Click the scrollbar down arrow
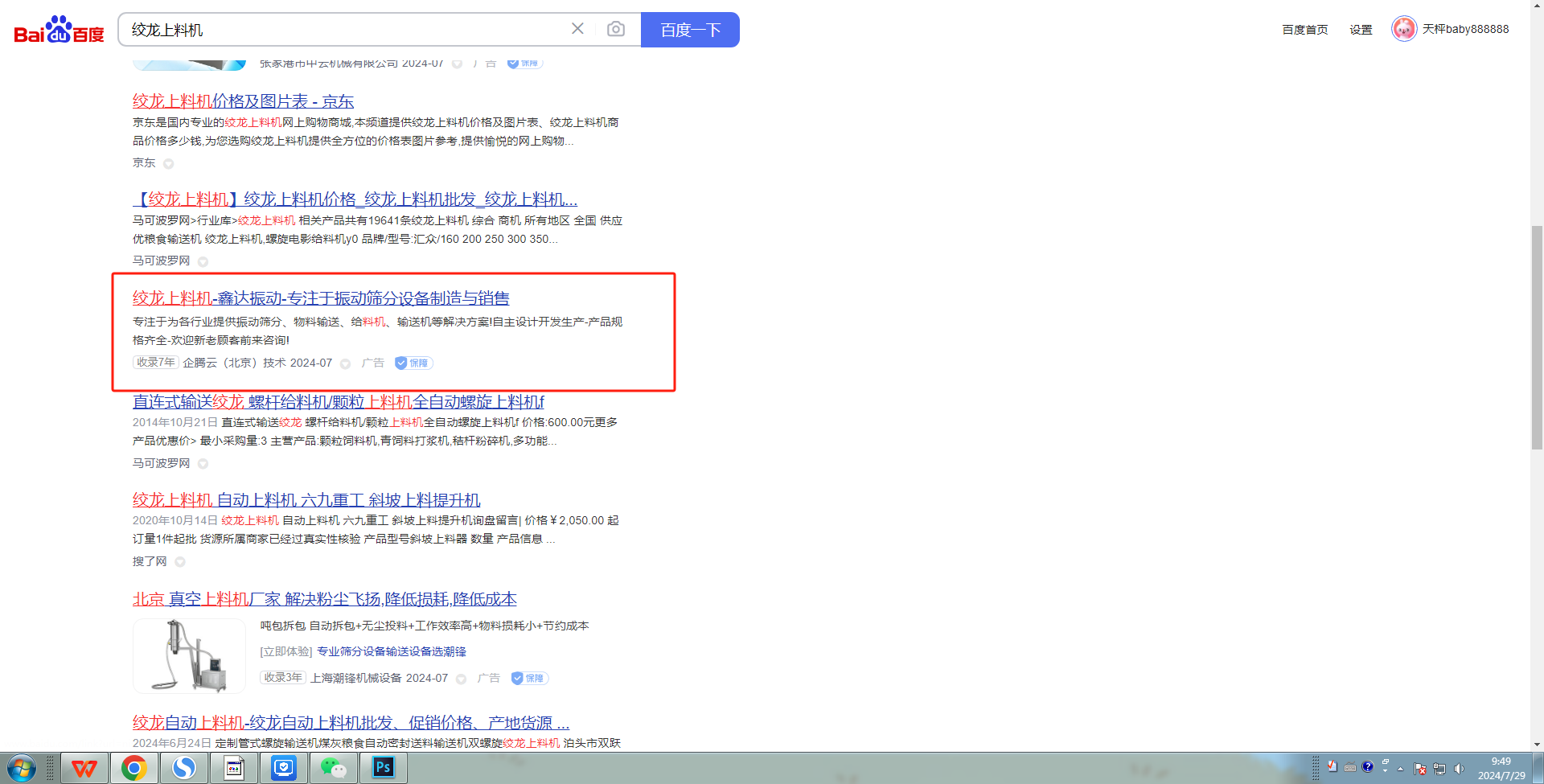 coord(1537,745)
